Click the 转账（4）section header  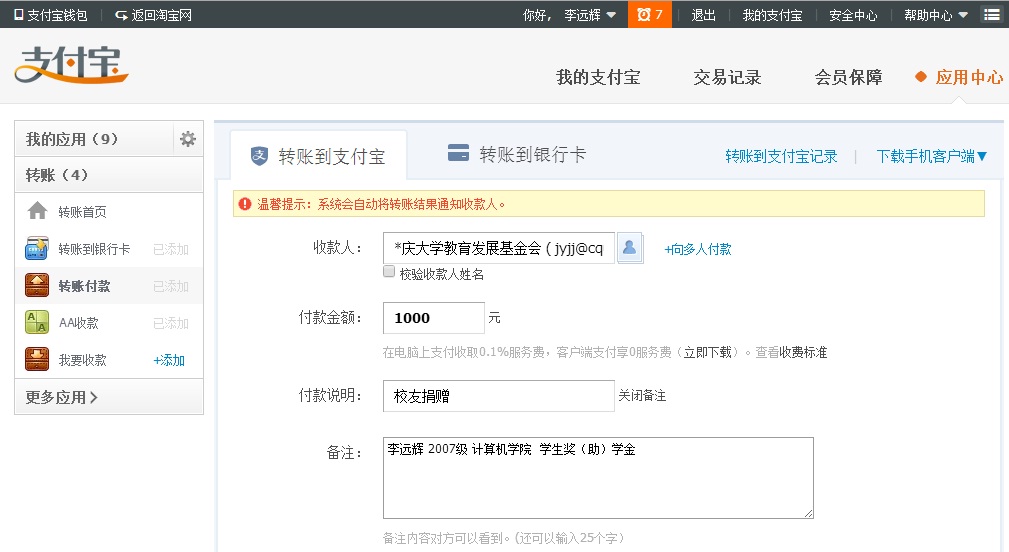[x=109, y=174]
